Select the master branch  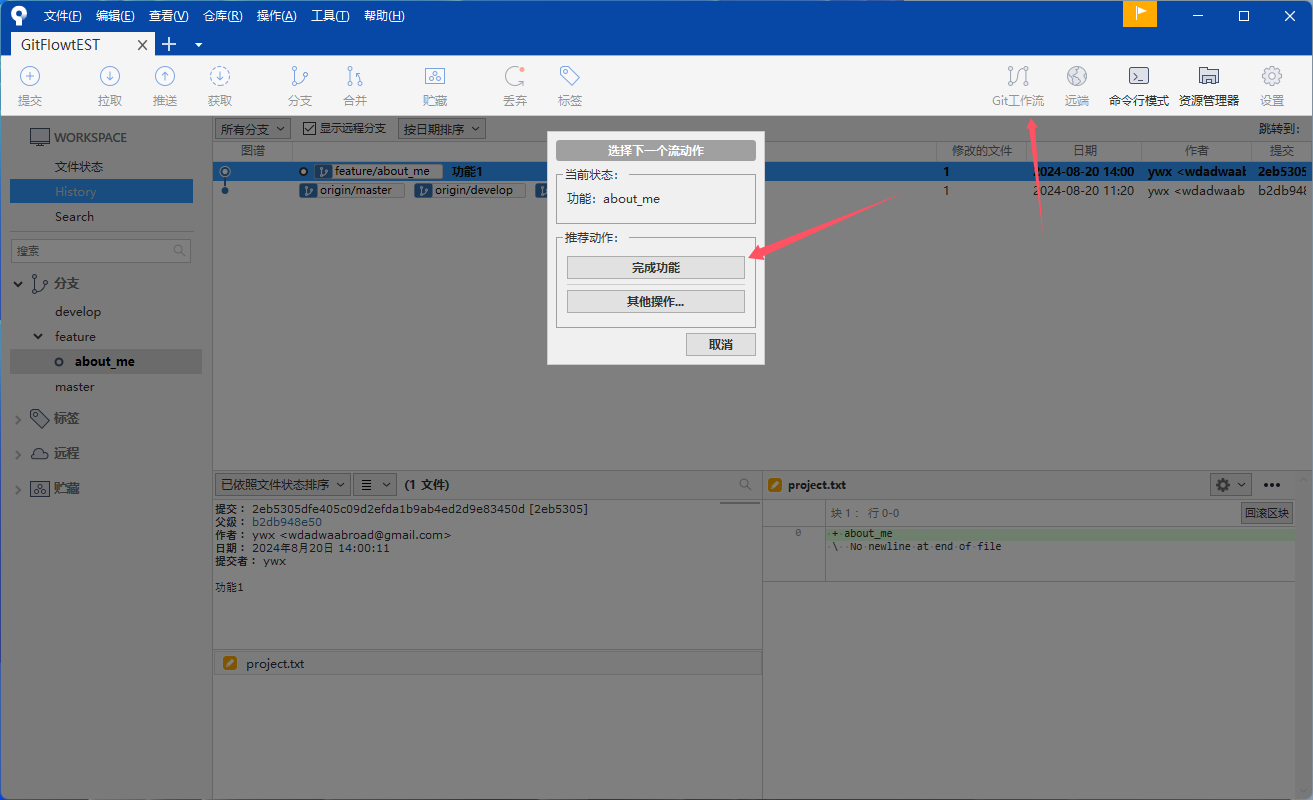(x=74, y=387)
